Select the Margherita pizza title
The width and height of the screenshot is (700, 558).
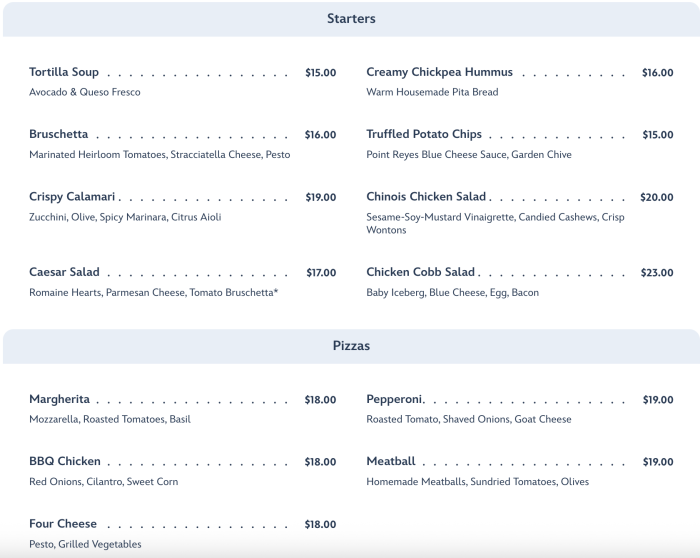coord(59,400)
